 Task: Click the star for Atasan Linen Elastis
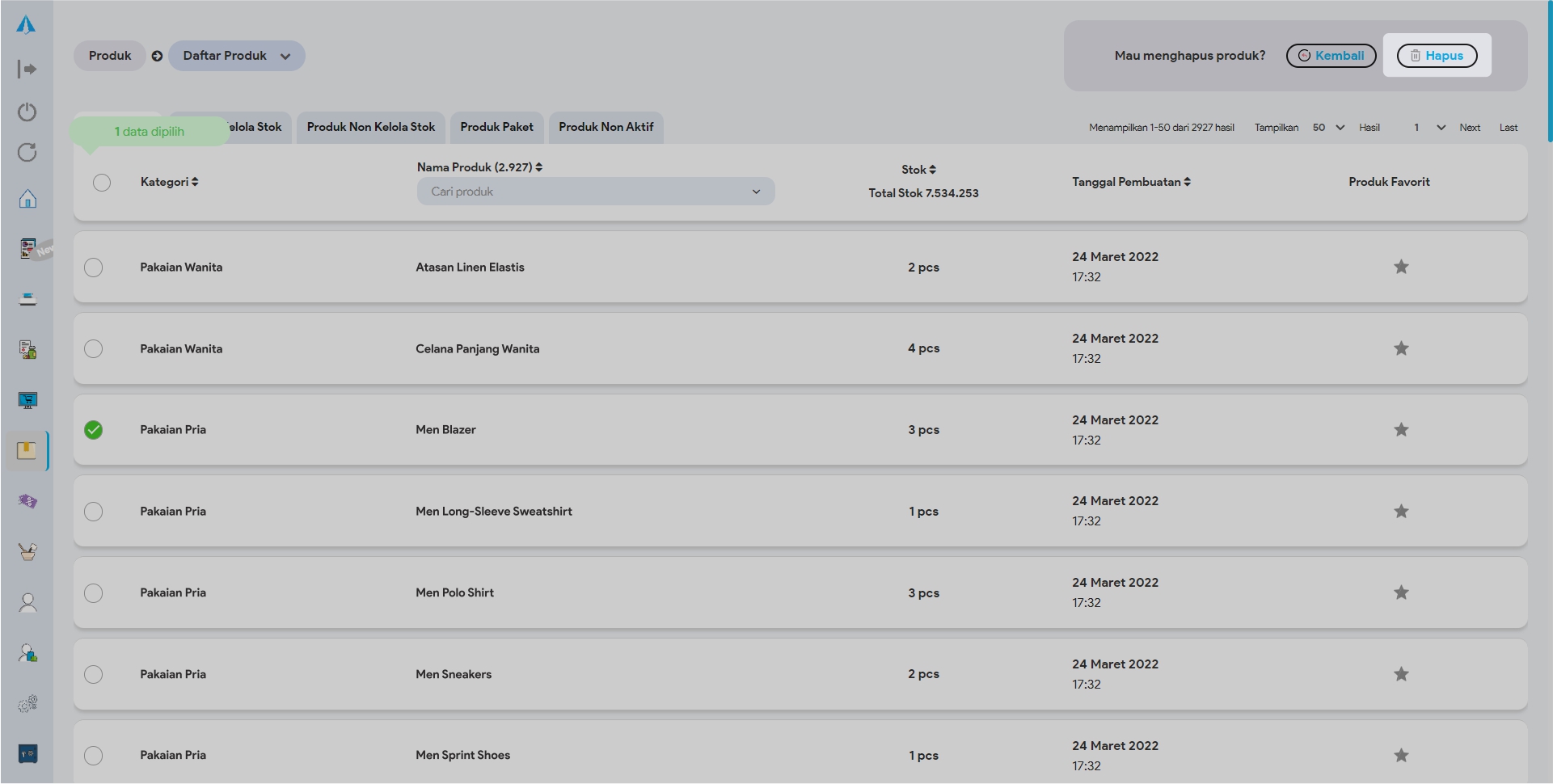(x=1401, y=267)
